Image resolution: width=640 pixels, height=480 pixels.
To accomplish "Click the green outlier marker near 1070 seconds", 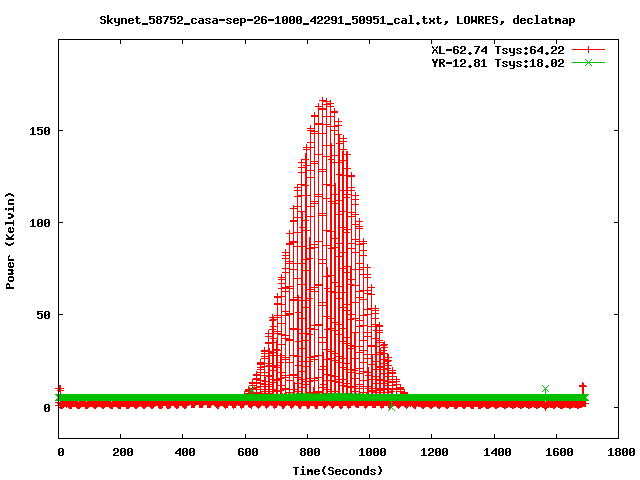I will point(391,407).
